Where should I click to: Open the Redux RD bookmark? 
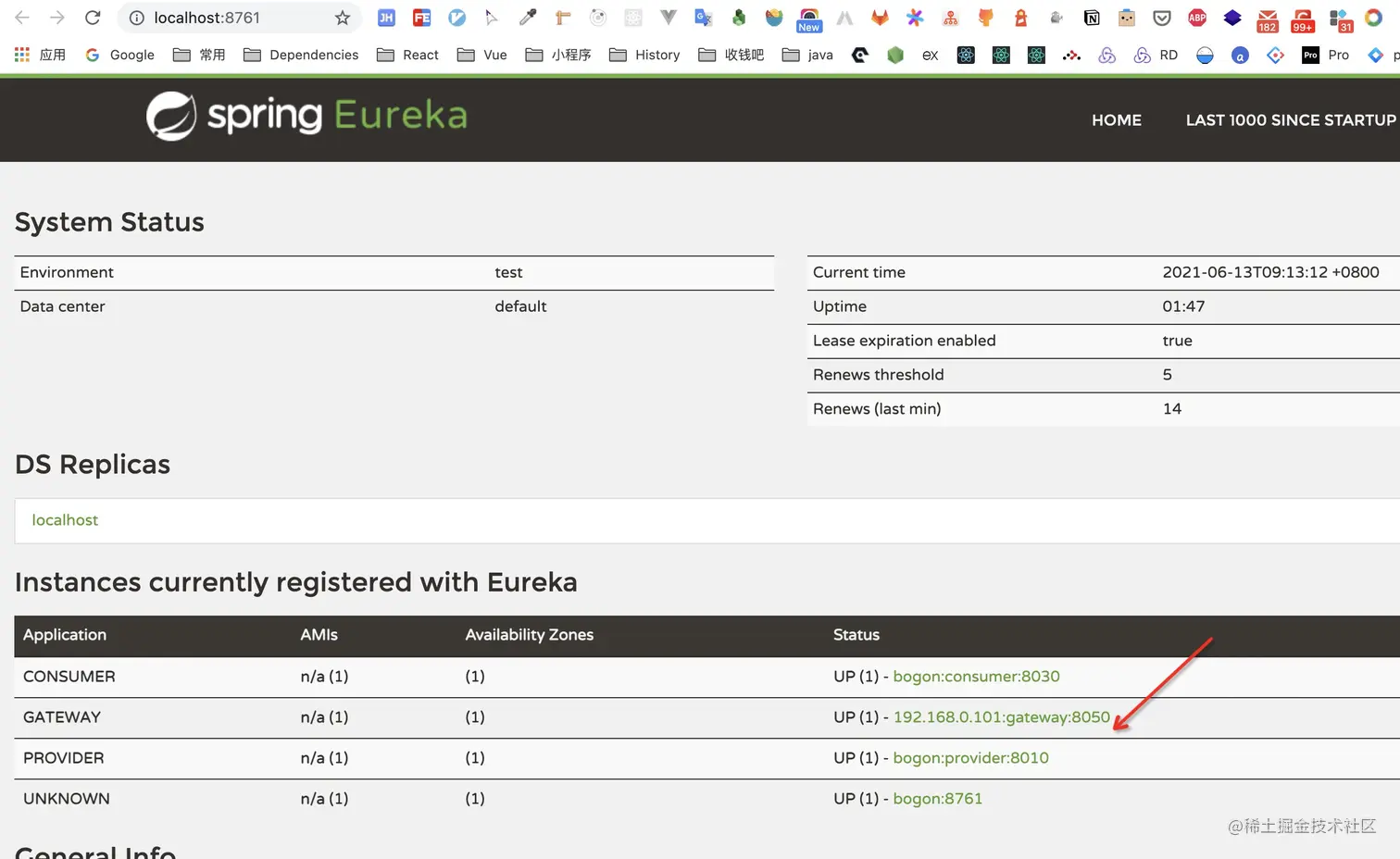[x=1156, y=55]
